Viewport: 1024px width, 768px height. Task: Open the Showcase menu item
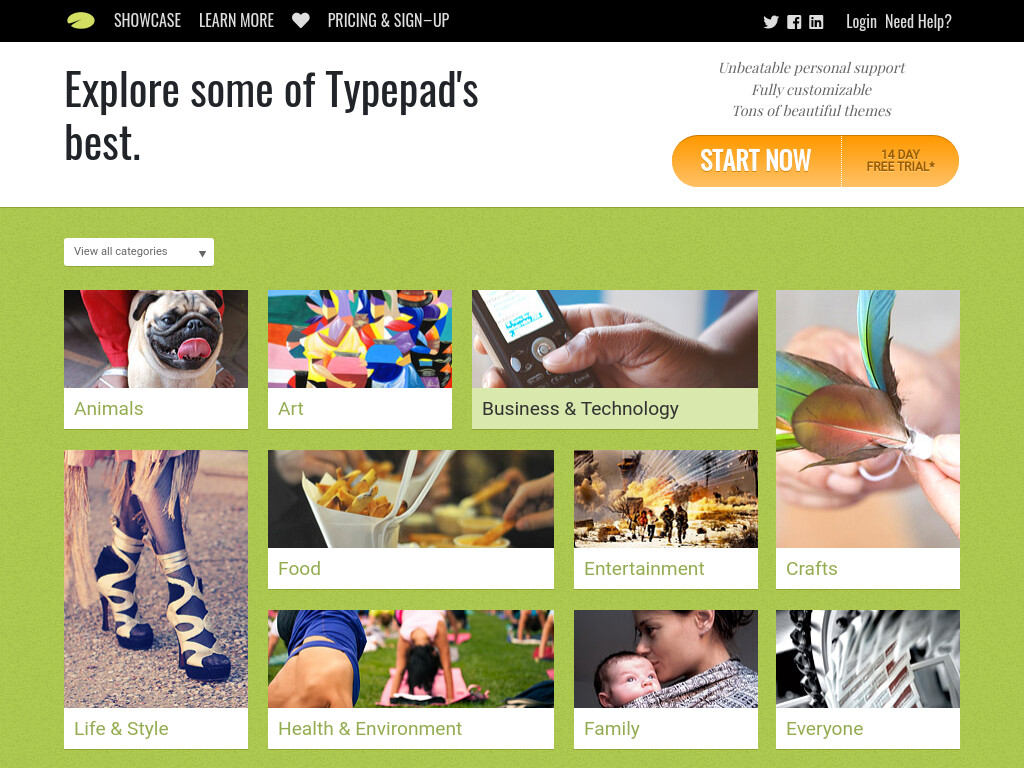tap(148, 21)
